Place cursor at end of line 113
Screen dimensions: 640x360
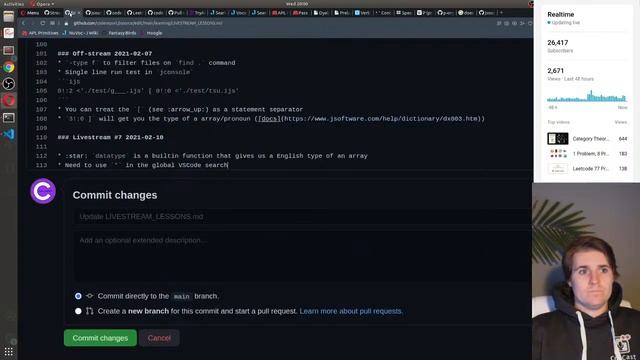click(x=228, y=165)
